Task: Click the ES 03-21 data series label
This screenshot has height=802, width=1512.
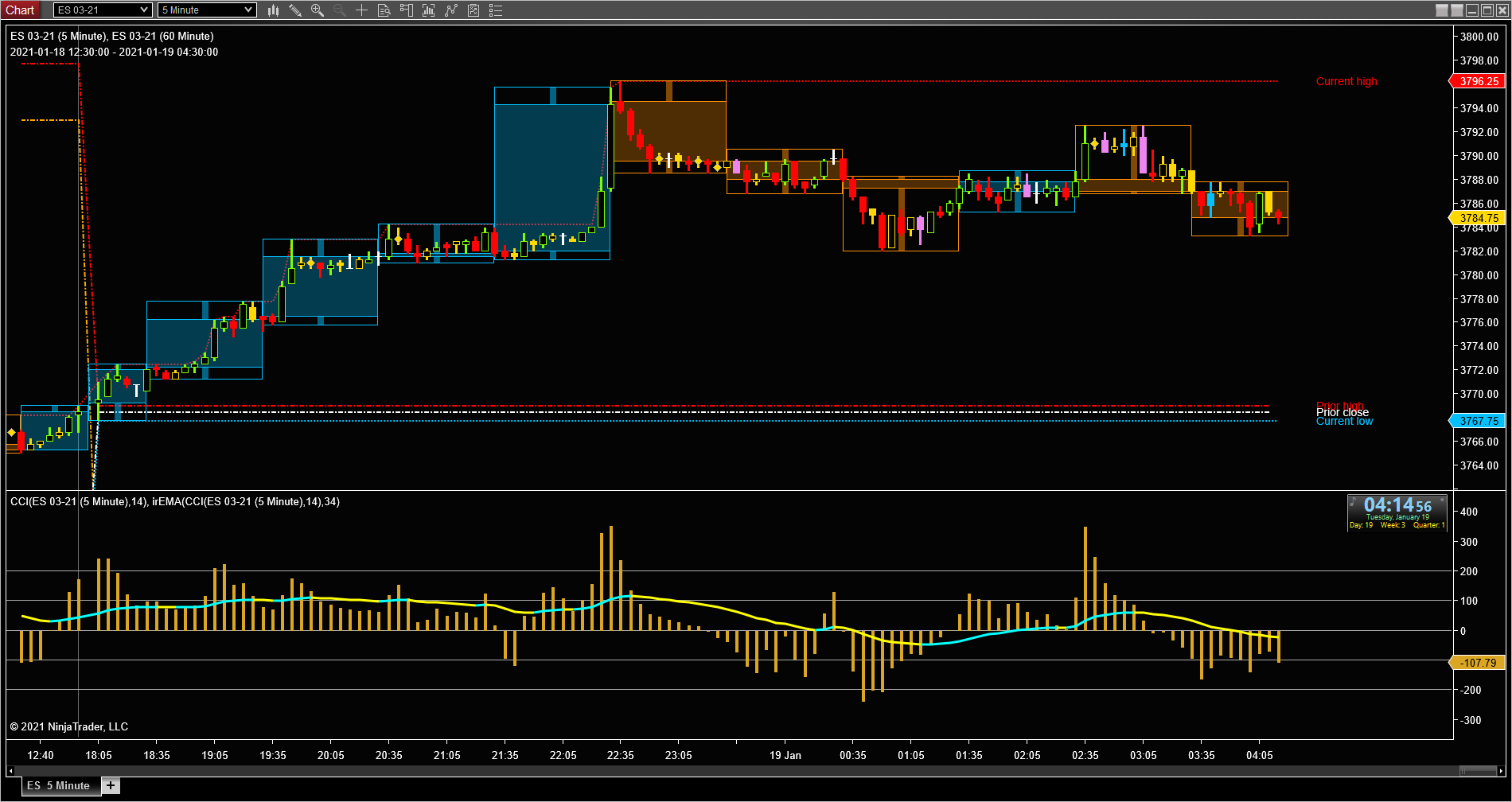Action: 112,37
